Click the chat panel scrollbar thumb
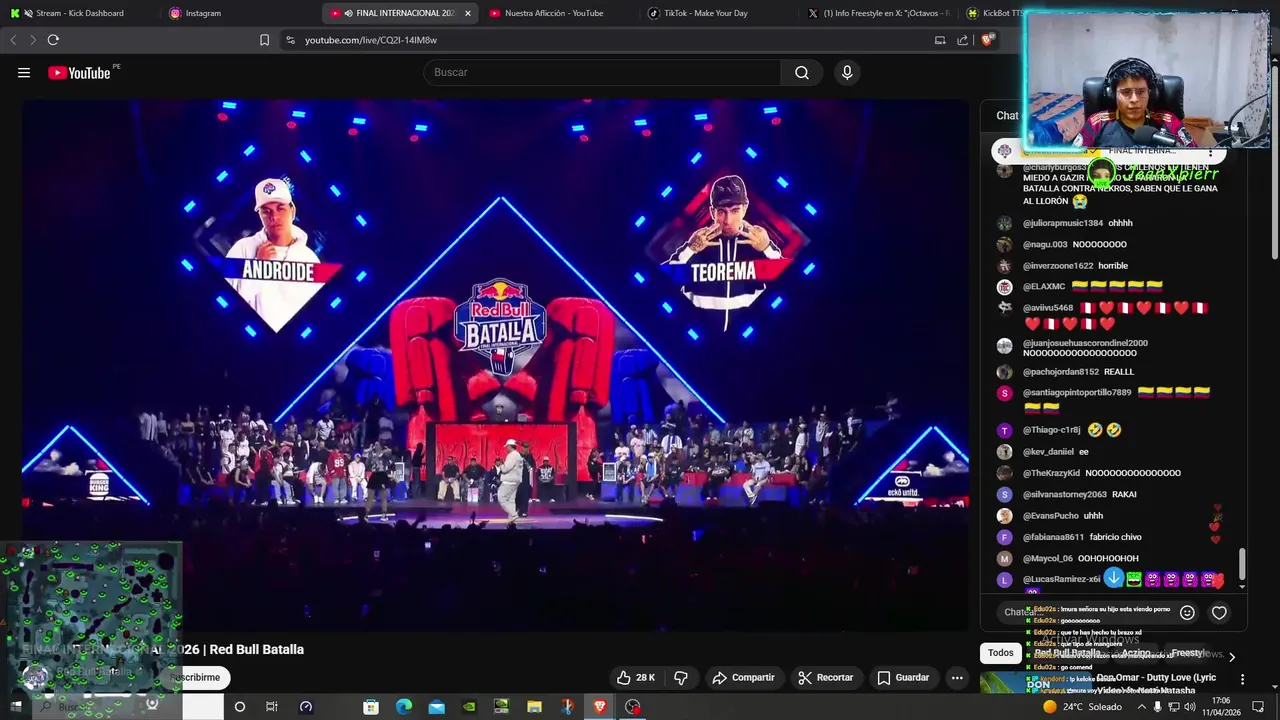Image resolution: width=1280 pixels, height=720 pixels. (1243, 563)
